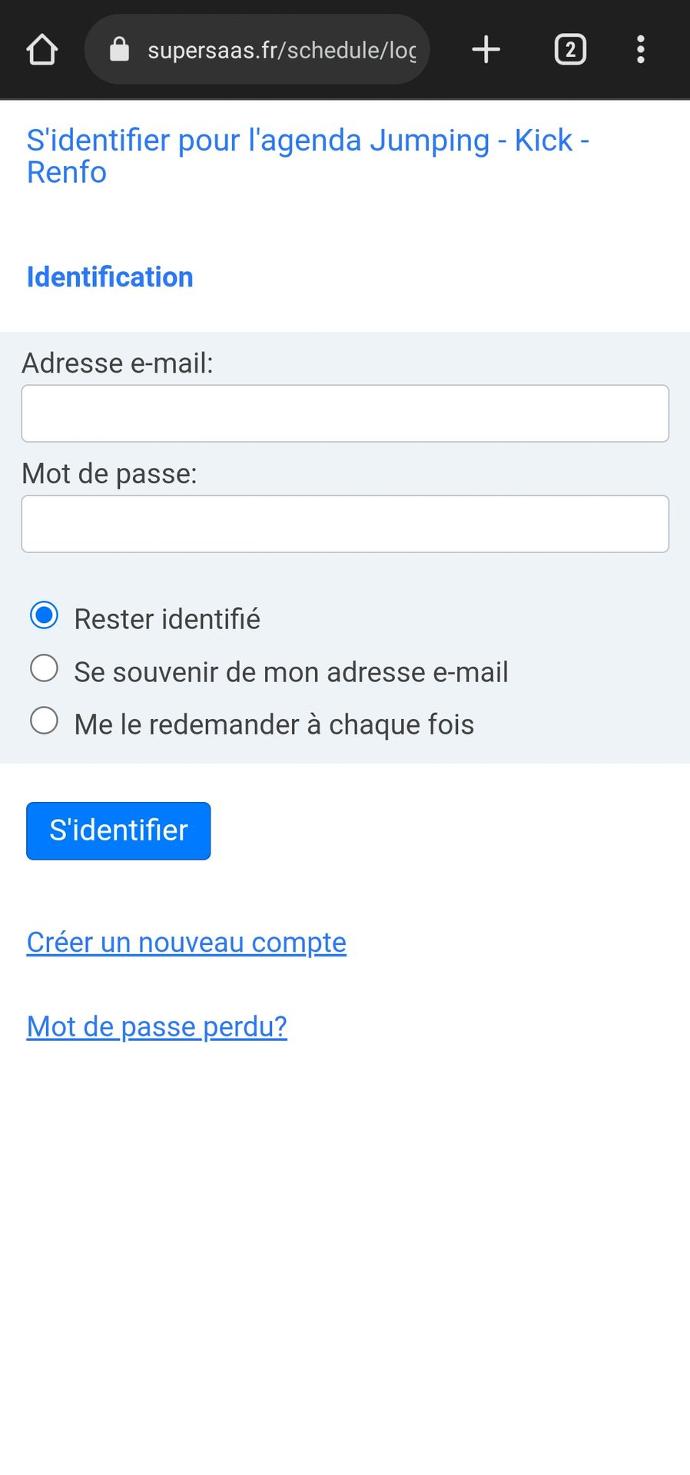Click the 'Me le redemander à chaque fois' label text
The width and height of the screenshot is (690, 1475).
pos(274,724)
